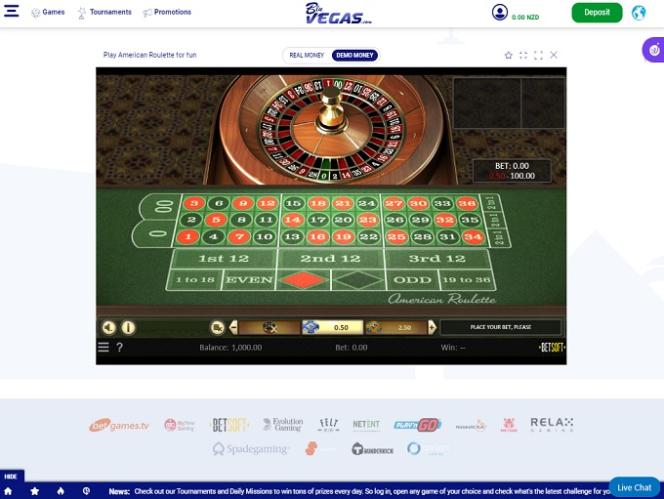Add game to favorites with star icon
664x499 pixels.
tap(508, 55)
